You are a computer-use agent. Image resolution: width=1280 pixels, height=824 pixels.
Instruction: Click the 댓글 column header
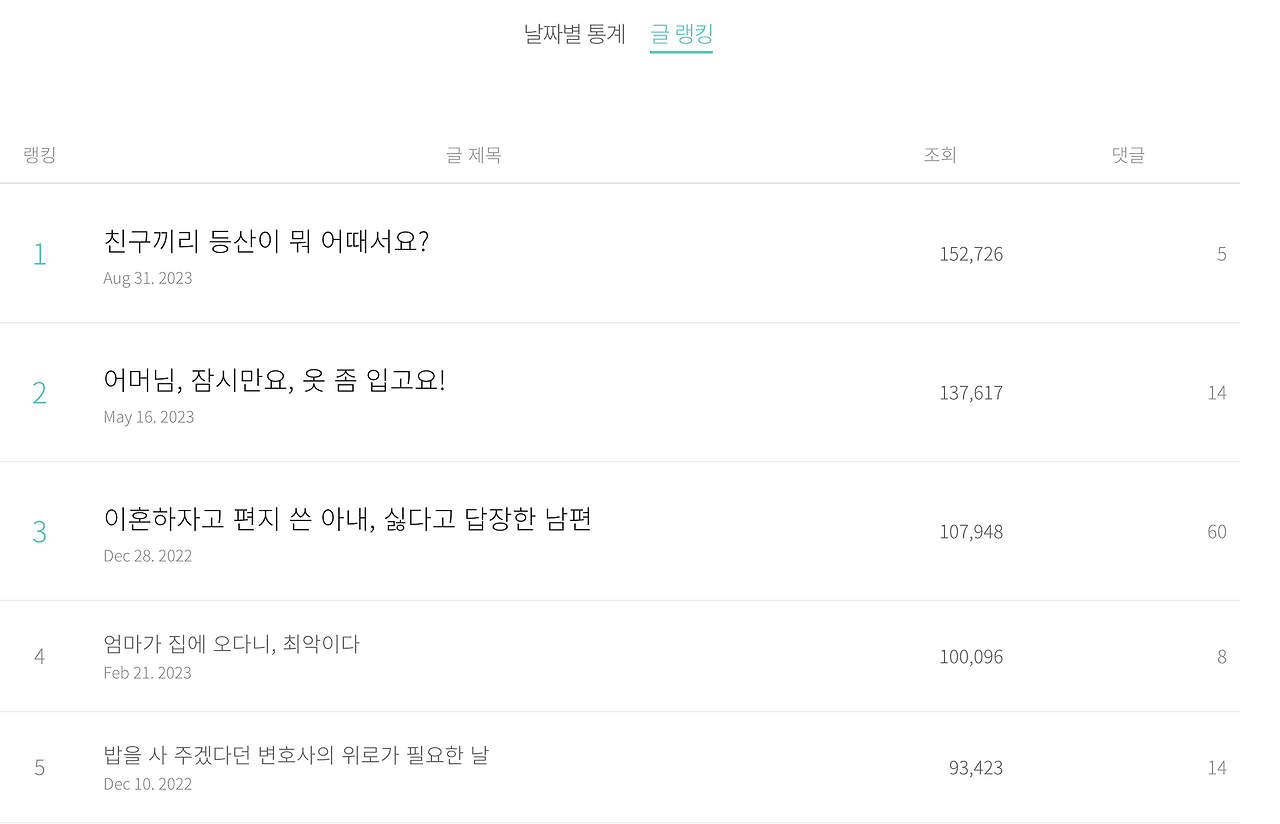(x=1128, y=155)
